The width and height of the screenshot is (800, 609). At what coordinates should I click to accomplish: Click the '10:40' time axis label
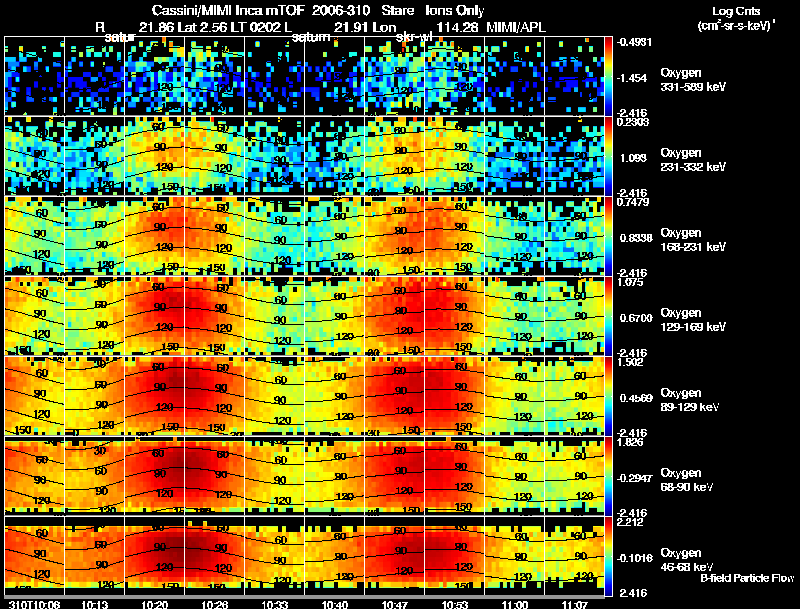pos(335,605)
